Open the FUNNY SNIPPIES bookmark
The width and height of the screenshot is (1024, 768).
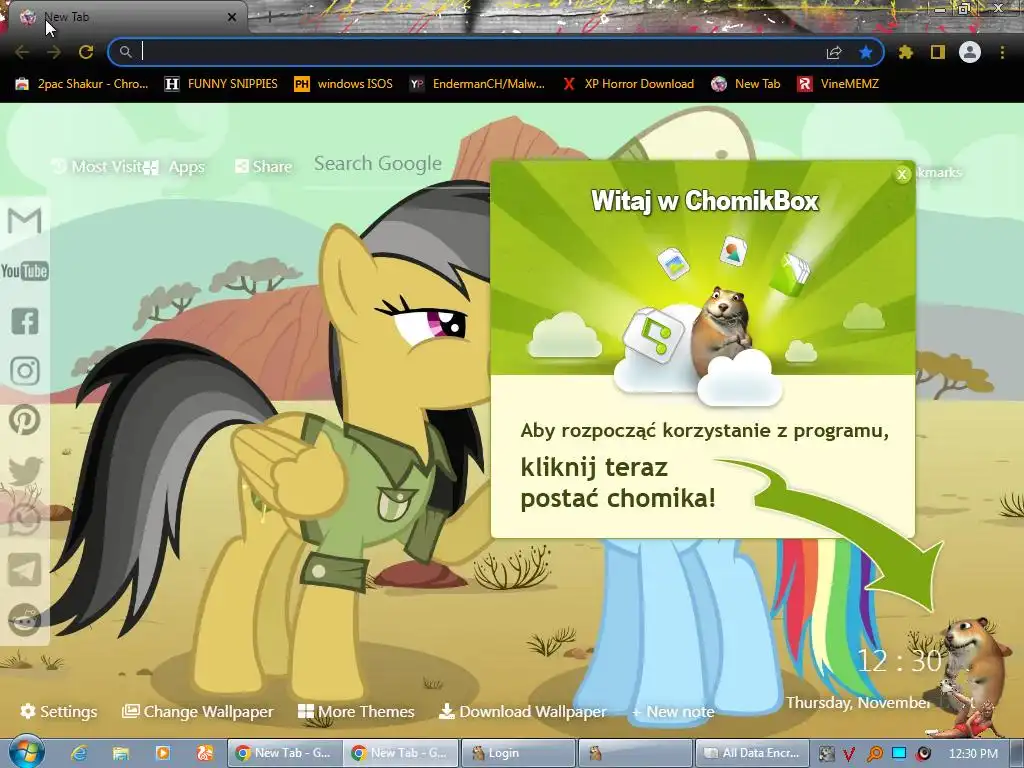[221, 84]
